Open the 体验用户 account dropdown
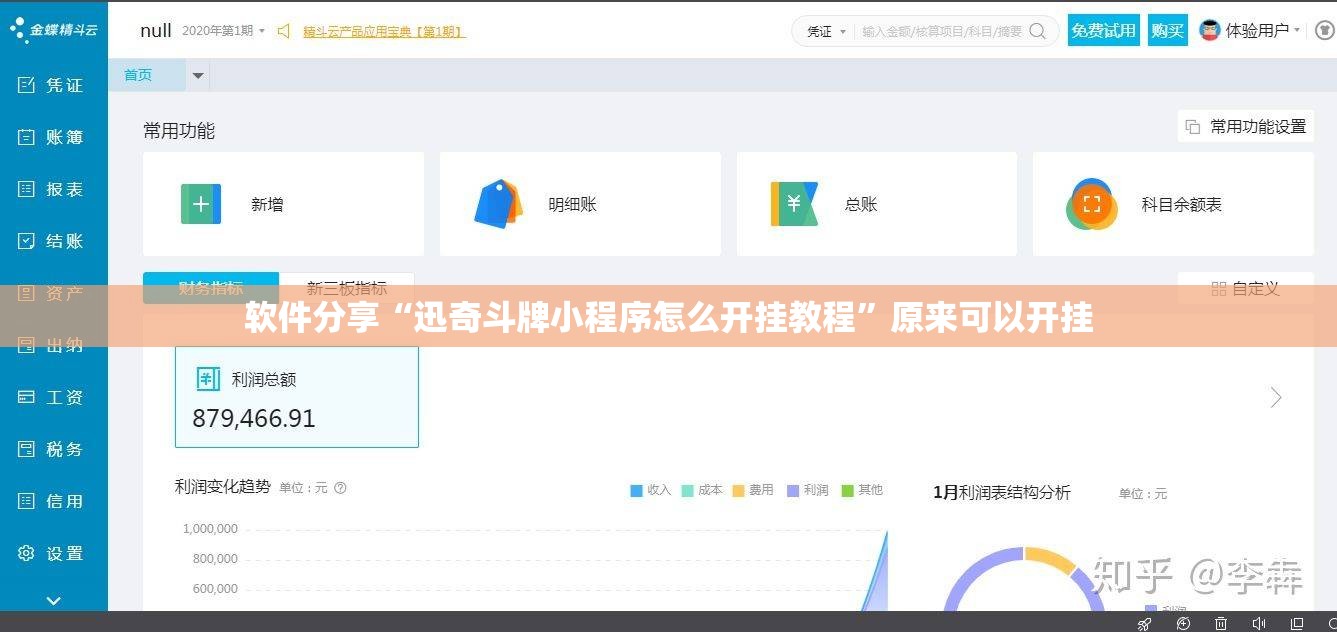Screen dimensions: 1337x632 (1263, 30)
